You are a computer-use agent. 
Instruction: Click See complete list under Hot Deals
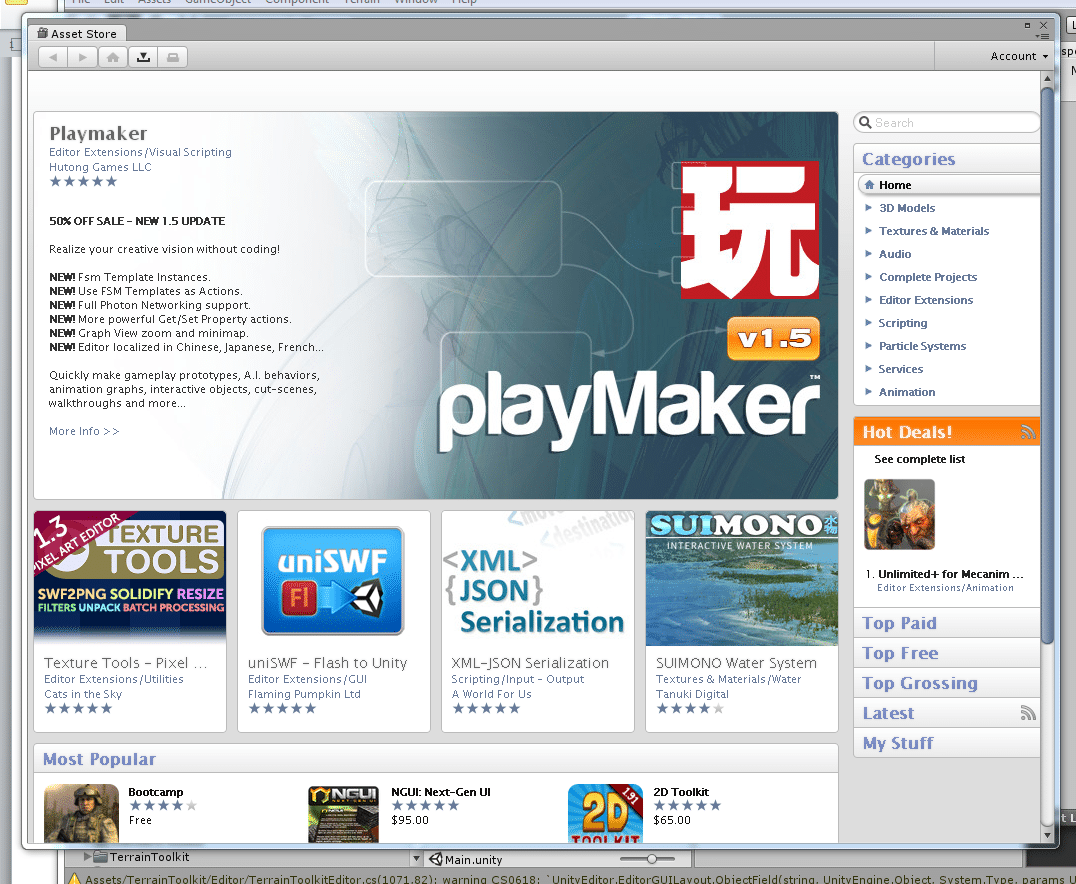[x=920, y=459]
